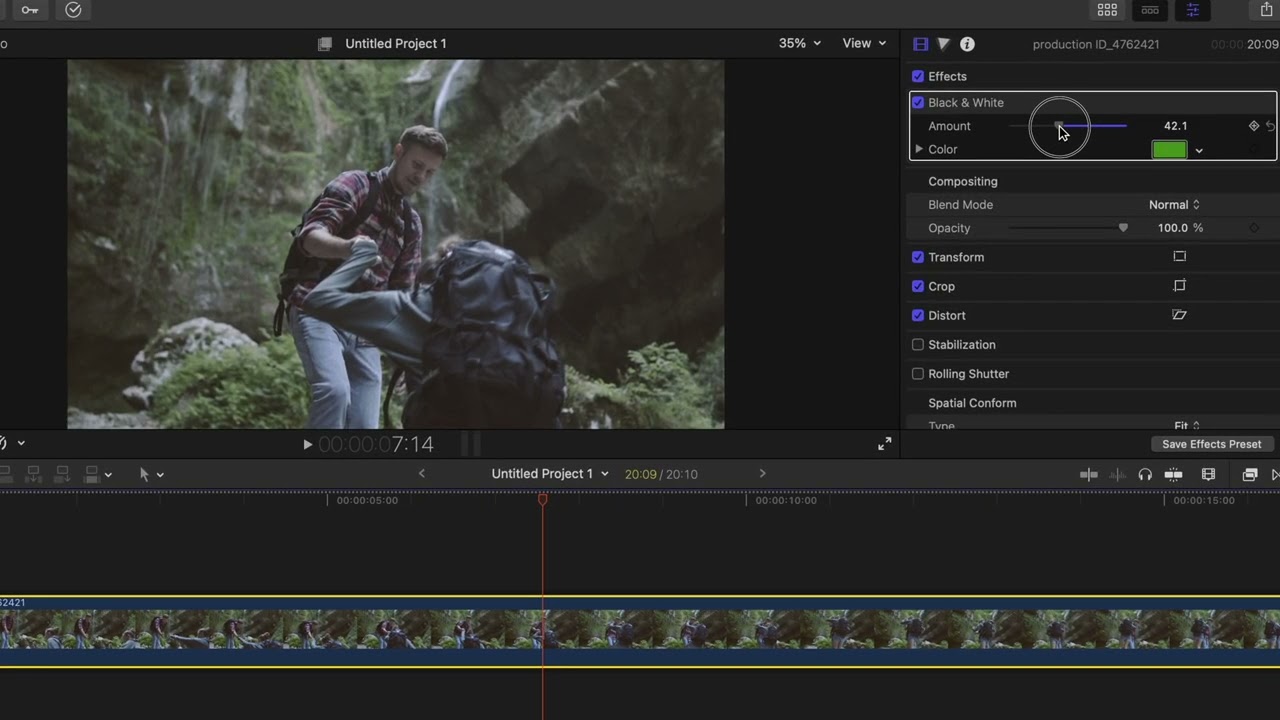Disable the Black & White effect
The width and height of the screenshot is (1280, 720).
tap(918, 103)
